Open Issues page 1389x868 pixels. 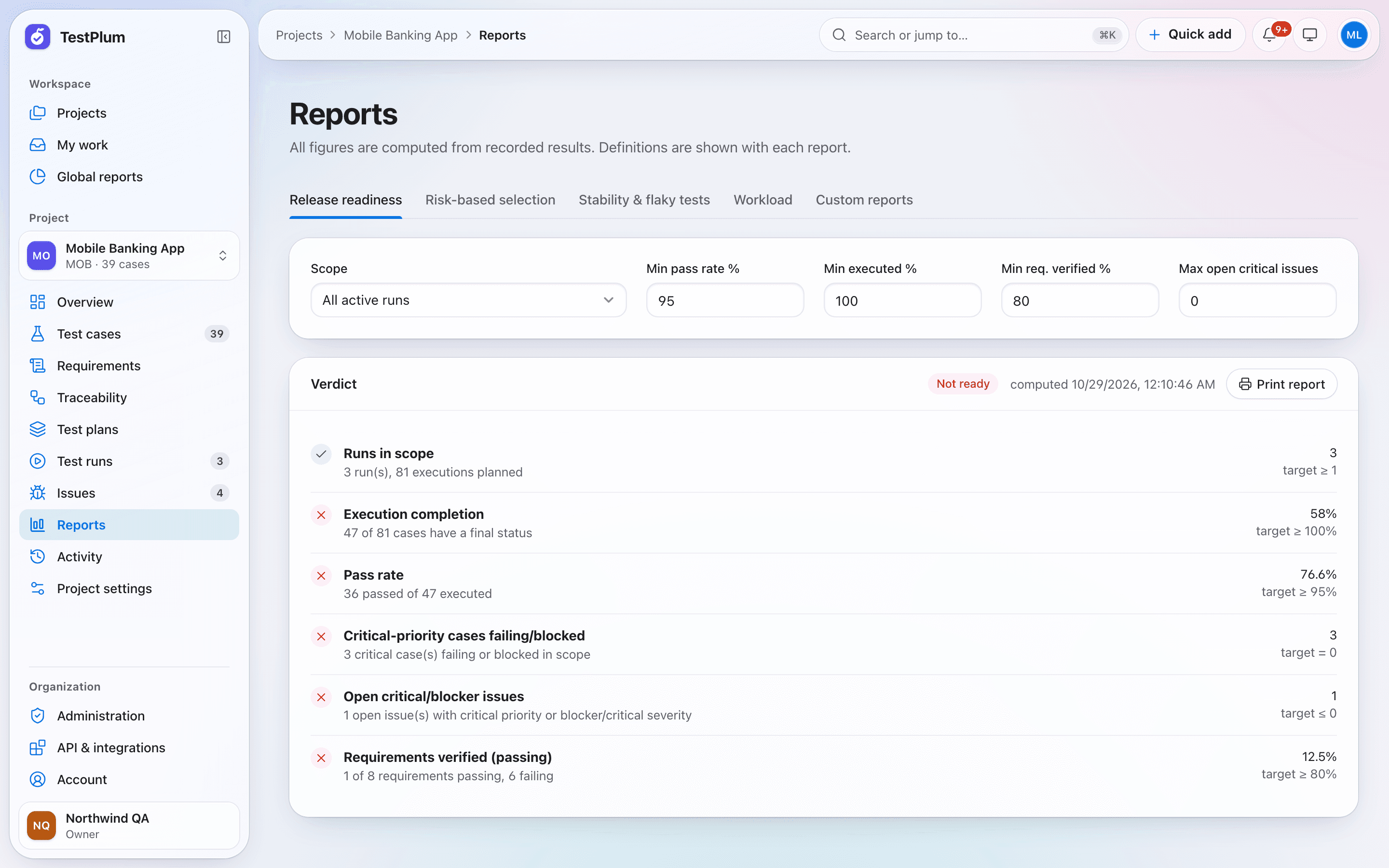pos(129,493)
